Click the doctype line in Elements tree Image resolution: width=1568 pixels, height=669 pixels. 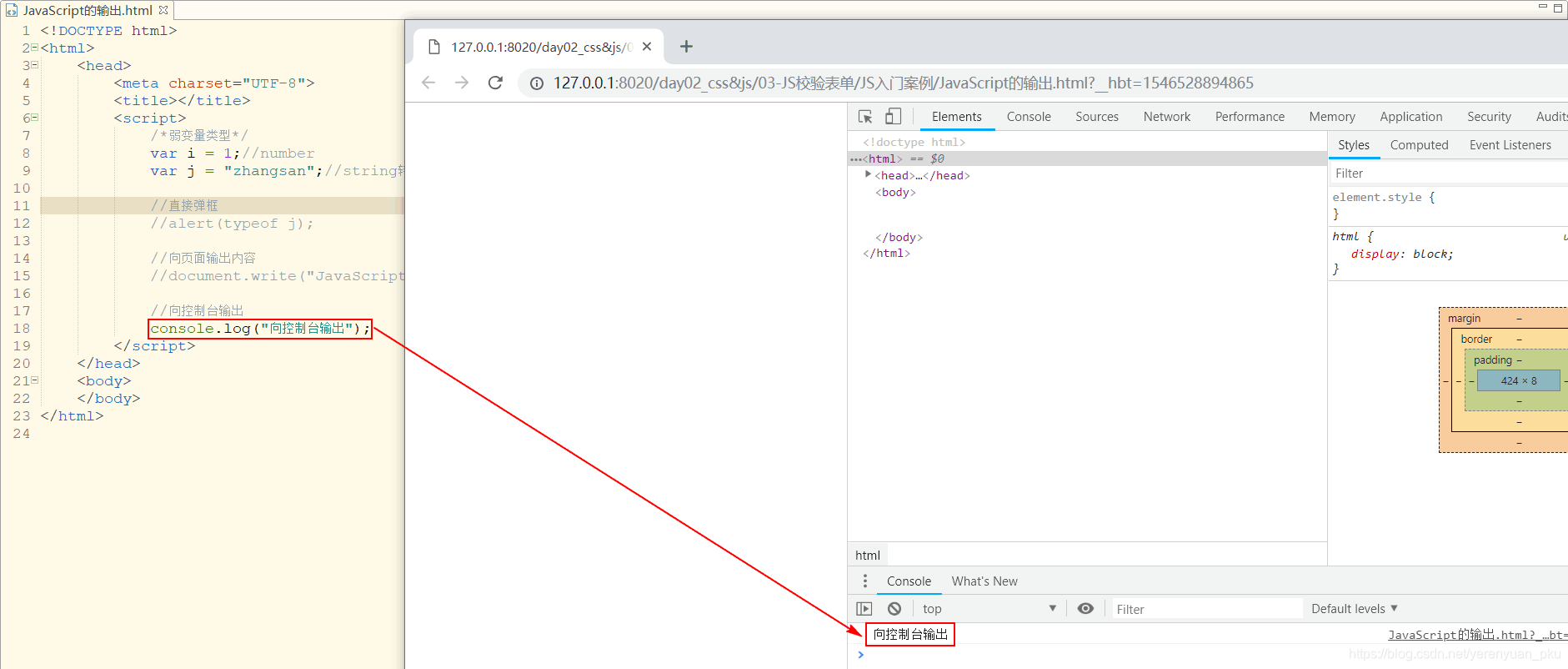(914, 142)
